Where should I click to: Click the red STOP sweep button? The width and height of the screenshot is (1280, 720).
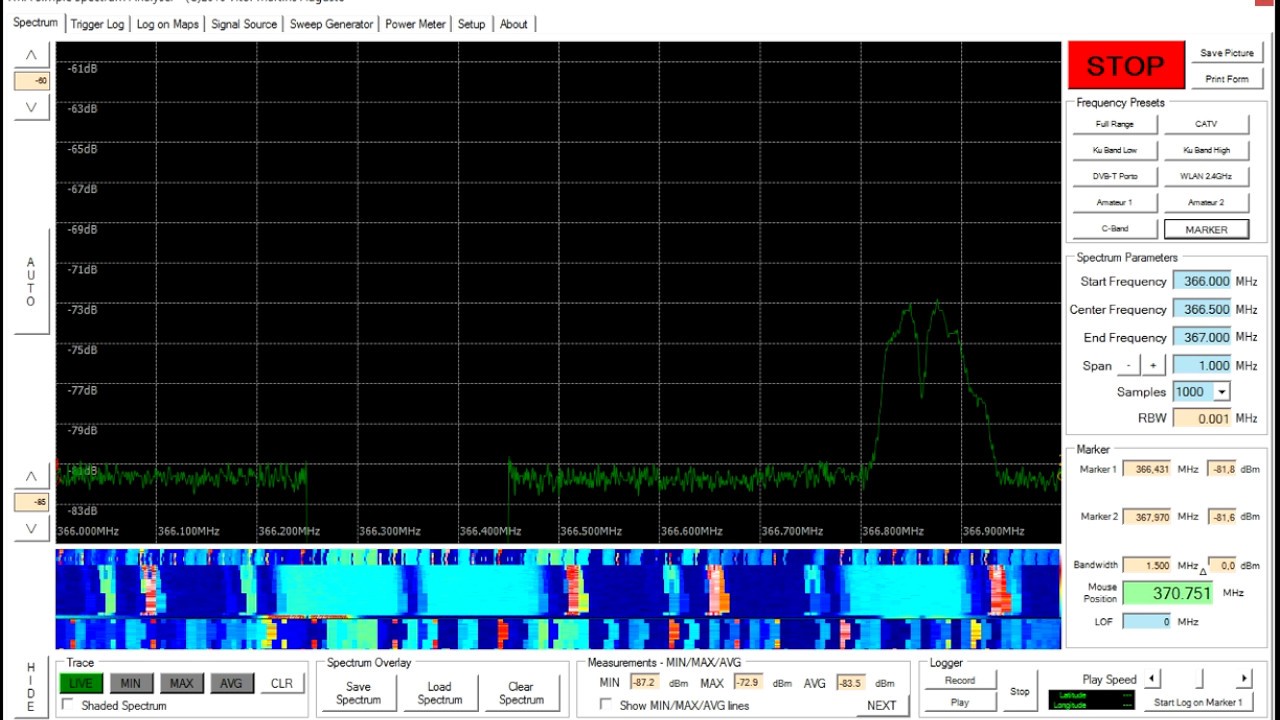click(x=1125, y=66)
